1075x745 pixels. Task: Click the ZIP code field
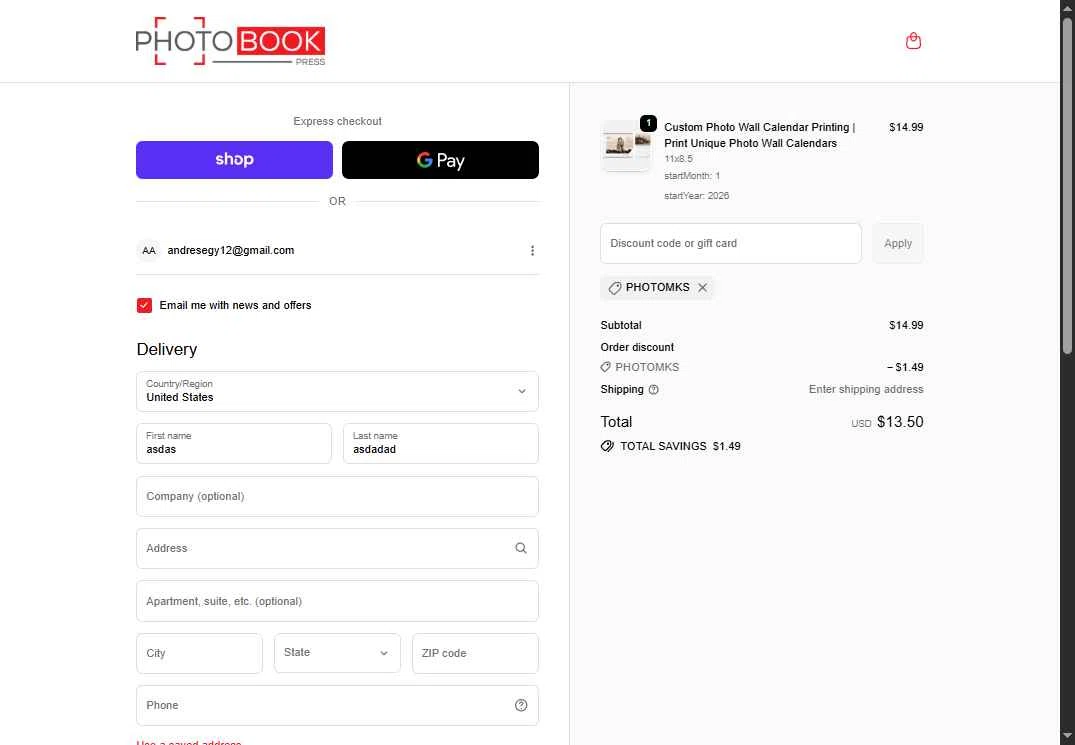click(x=475, y=653)
